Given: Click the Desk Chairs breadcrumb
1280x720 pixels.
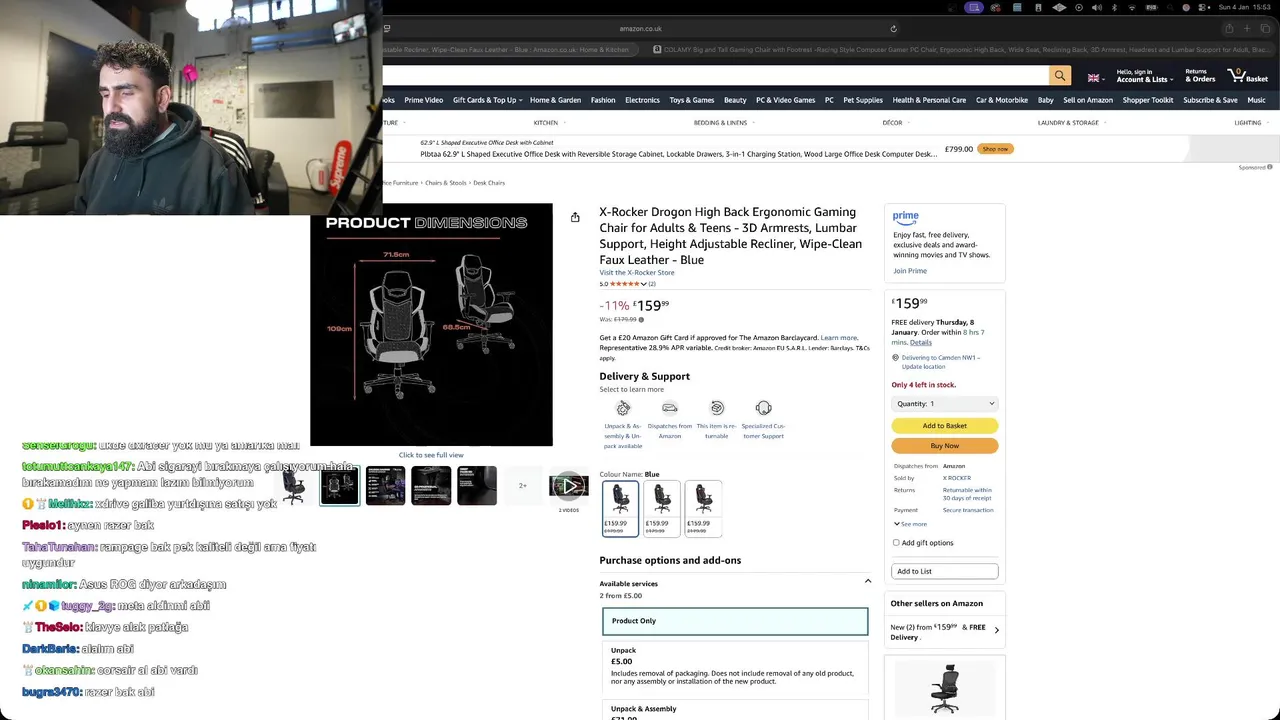Looking at the screenshot, I should pyautogui.click(x=489, y=183).
